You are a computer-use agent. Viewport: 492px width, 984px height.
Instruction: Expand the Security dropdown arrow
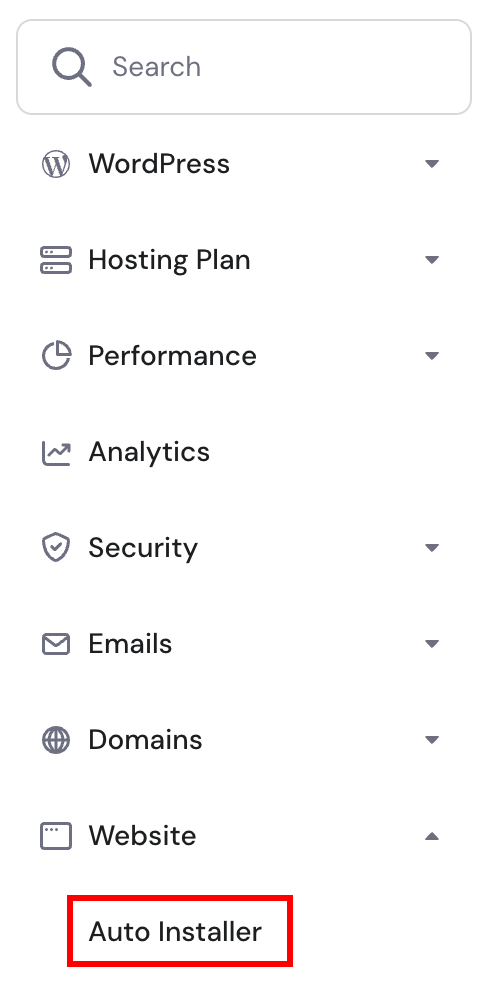point(432,548)
